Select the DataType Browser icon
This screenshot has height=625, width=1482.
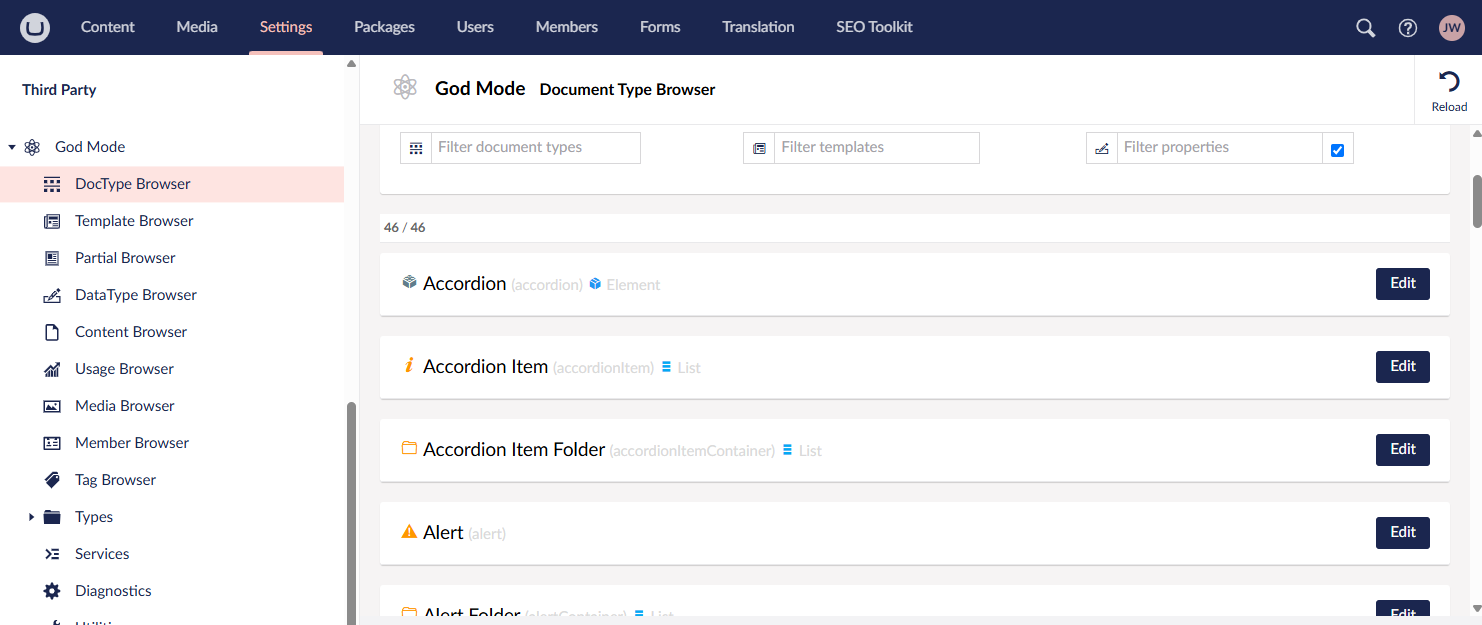[52, 295]
